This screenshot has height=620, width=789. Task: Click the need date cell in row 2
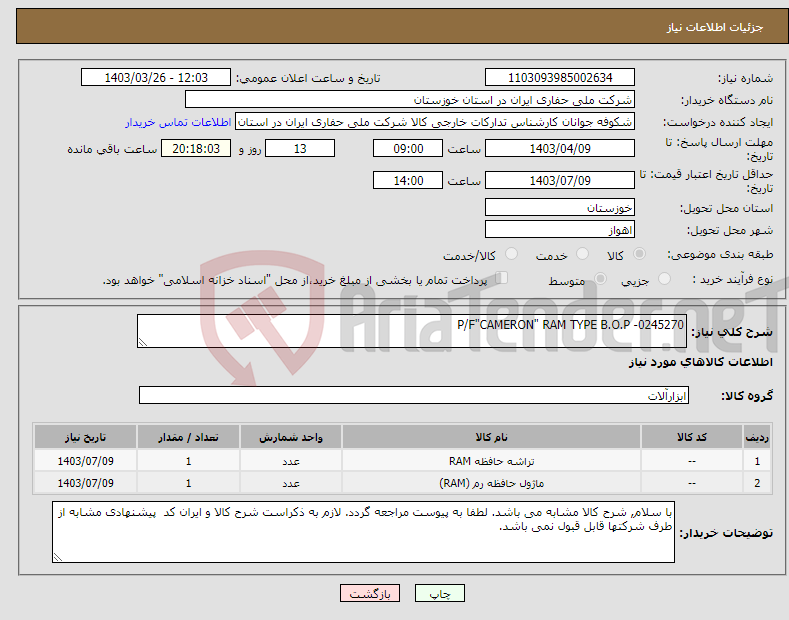pos(86,483)
